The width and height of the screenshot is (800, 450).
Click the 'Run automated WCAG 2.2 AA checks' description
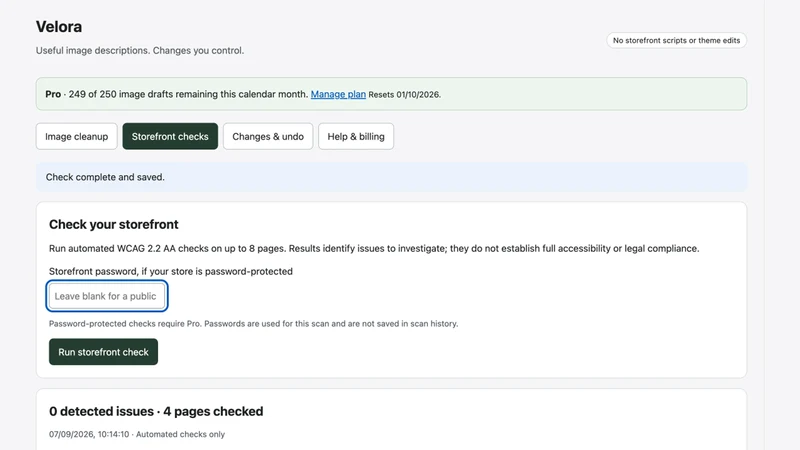point(374,248)
